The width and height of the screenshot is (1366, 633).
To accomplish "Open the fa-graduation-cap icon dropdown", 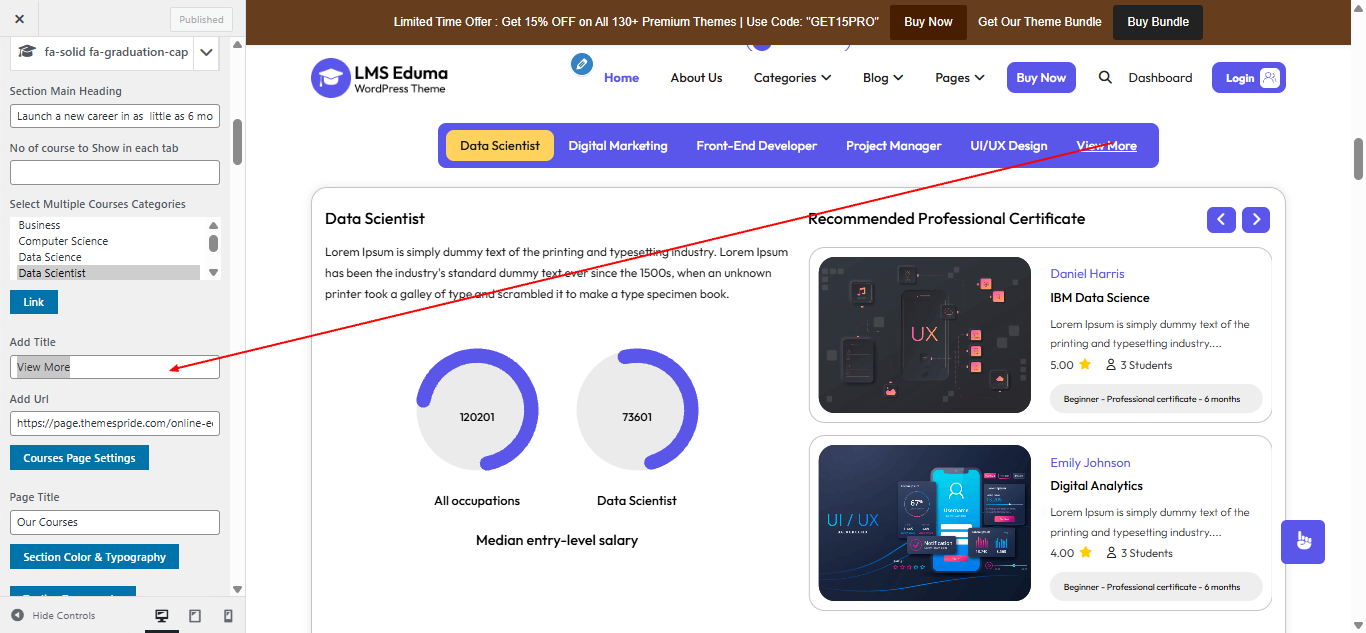I will coord(207,52).
